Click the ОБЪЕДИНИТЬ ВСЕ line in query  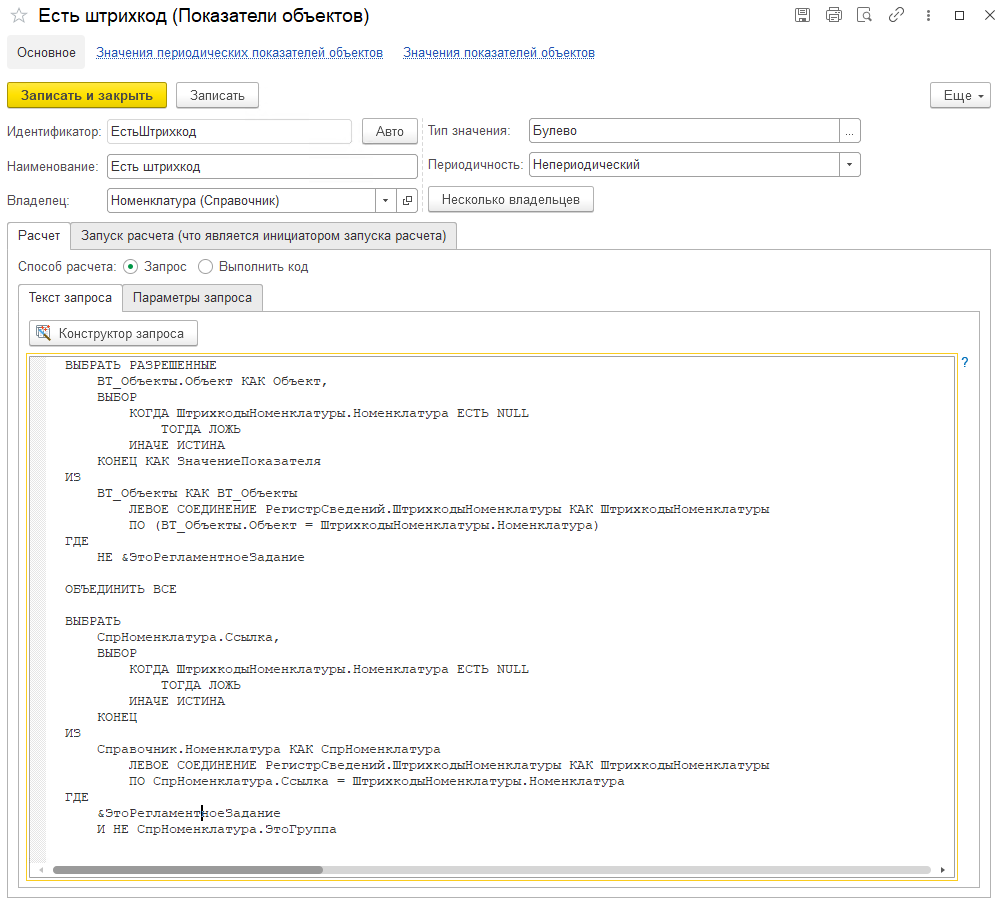tap(120, 589)
